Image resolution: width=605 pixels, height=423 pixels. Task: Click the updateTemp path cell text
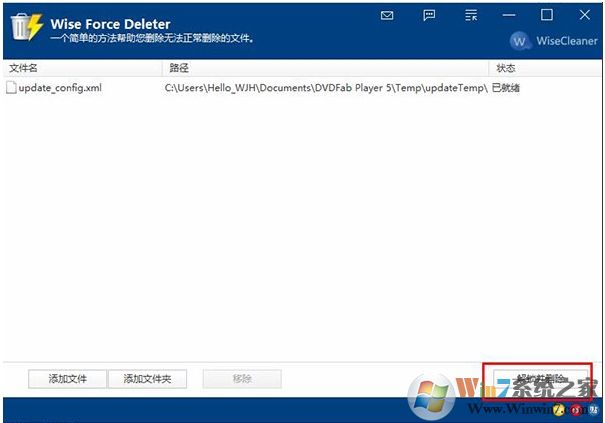coord(326,88)
